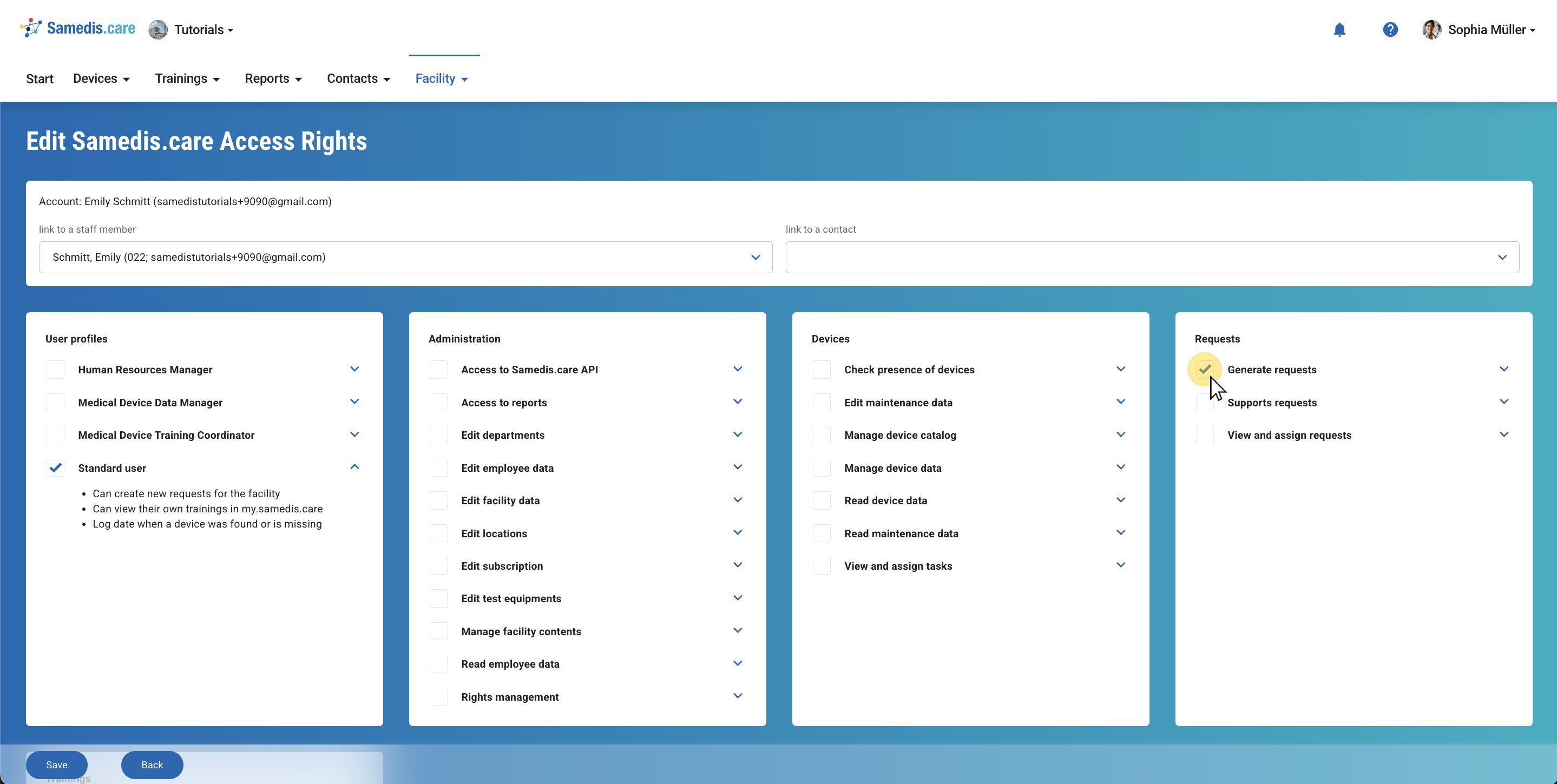Enable the Supports requests right
This screenshot has width=1557, height=784.
pyautogui.click(x=1205, y=402)
